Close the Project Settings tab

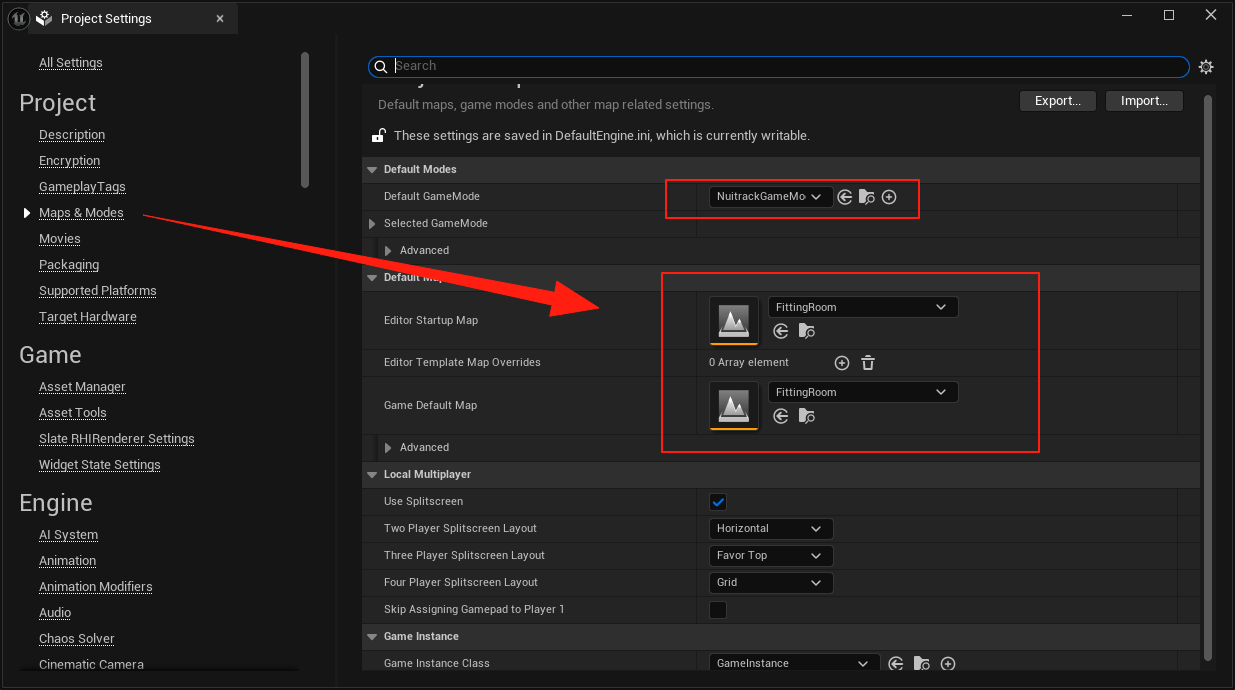pyautogui.click(x=220, y=19)
